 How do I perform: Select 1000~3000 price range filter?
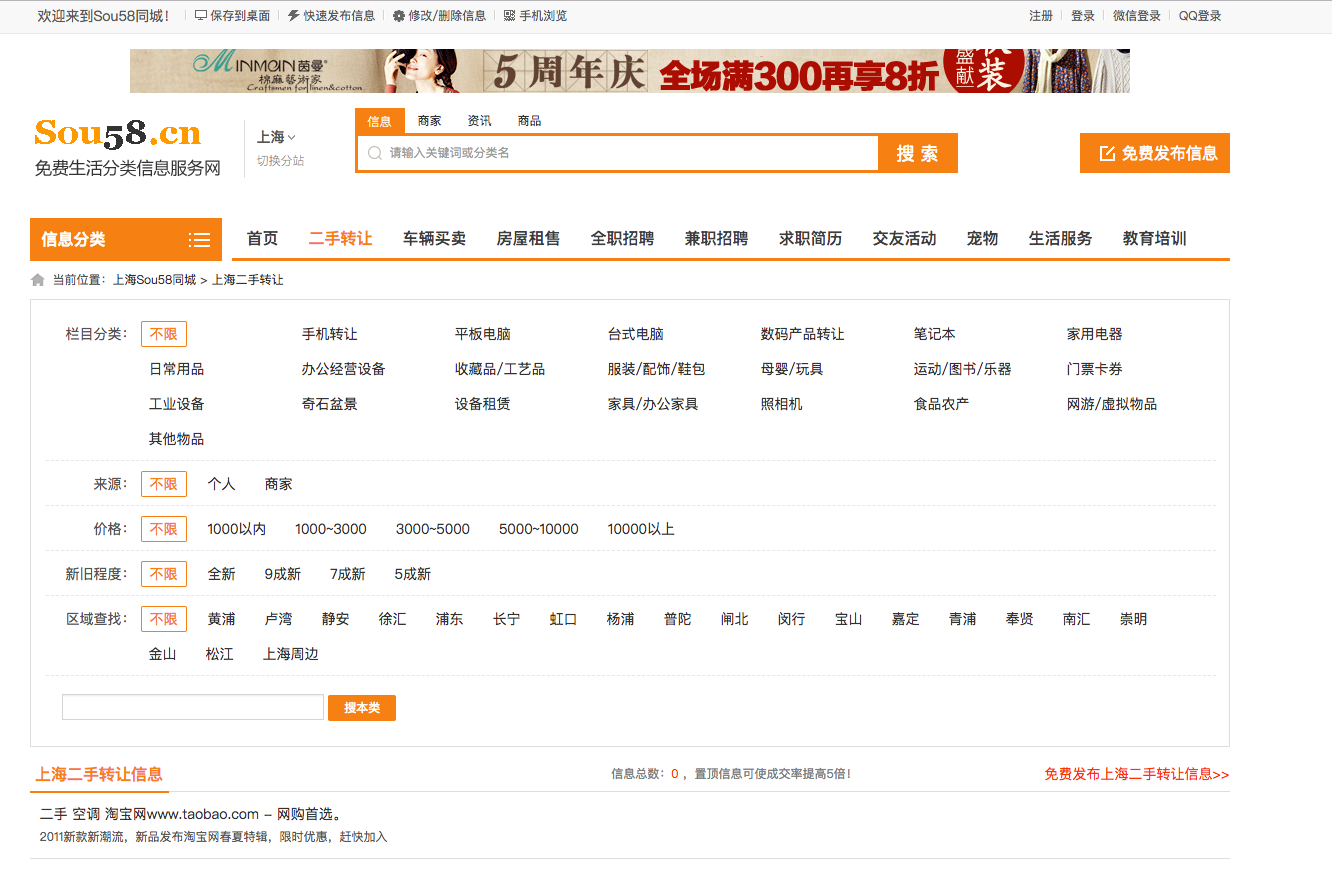[x=330, y=529]
